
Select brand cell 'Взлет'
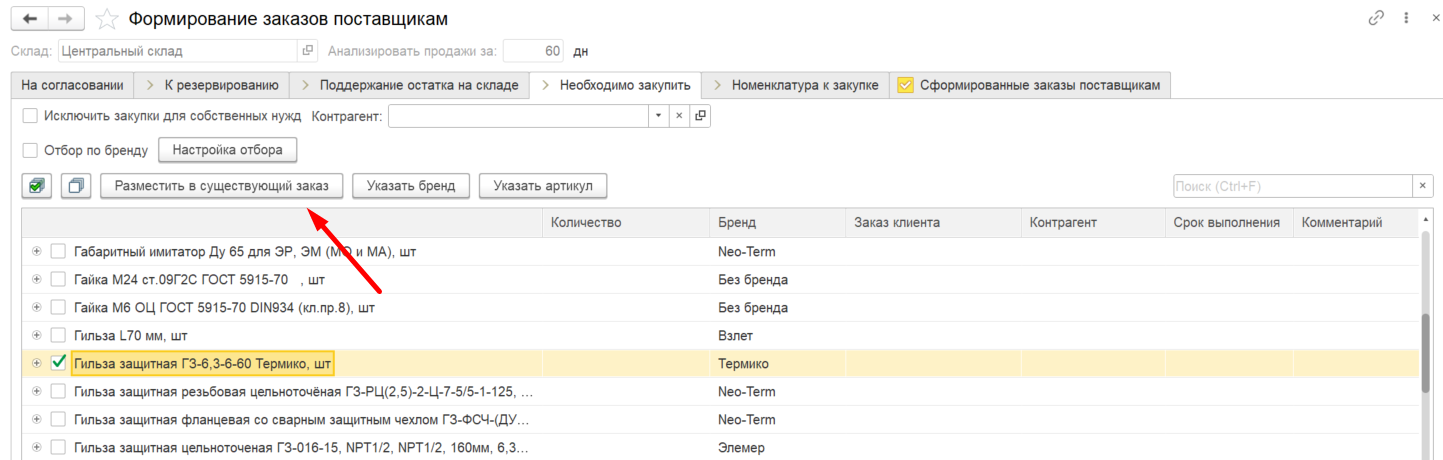pyautogui.click(x=778, y=336)
